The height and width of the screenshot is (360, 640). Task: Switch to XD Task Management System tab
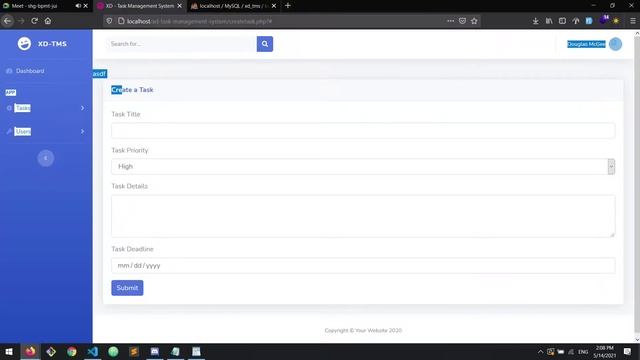point(139,6)
